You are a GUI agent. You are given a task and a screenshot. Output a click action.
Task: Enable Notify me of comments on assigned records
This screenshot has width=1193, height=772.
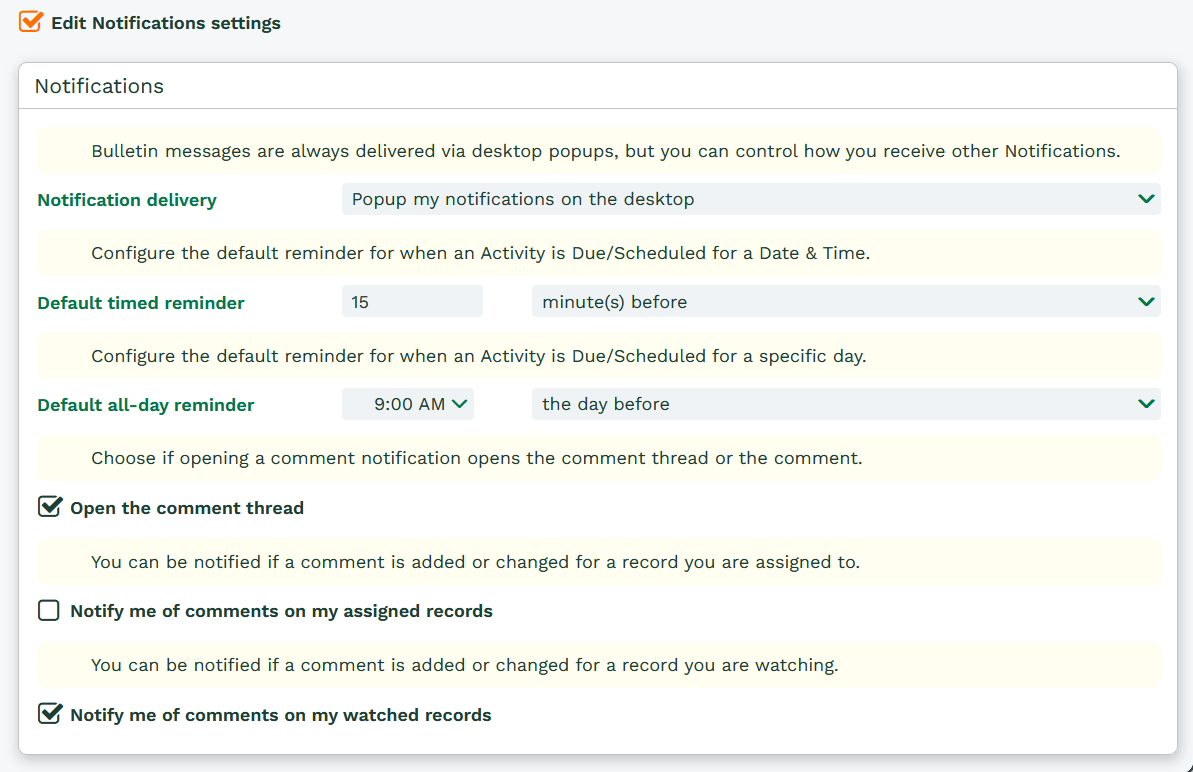pos(49,610)
